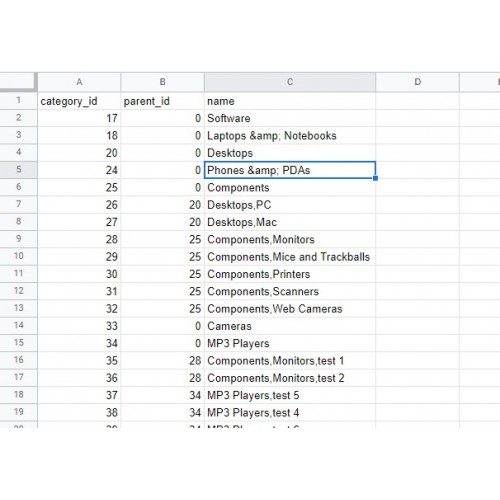Select the MP3 Players,test 5 cell
Image resolution: width=500 pixels, height=500 pixels.
coord(290,395)
